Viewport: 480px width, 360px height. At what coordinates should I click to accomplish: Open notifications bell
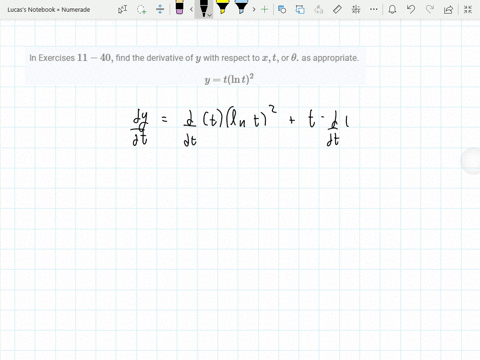(x=392, y=9)
